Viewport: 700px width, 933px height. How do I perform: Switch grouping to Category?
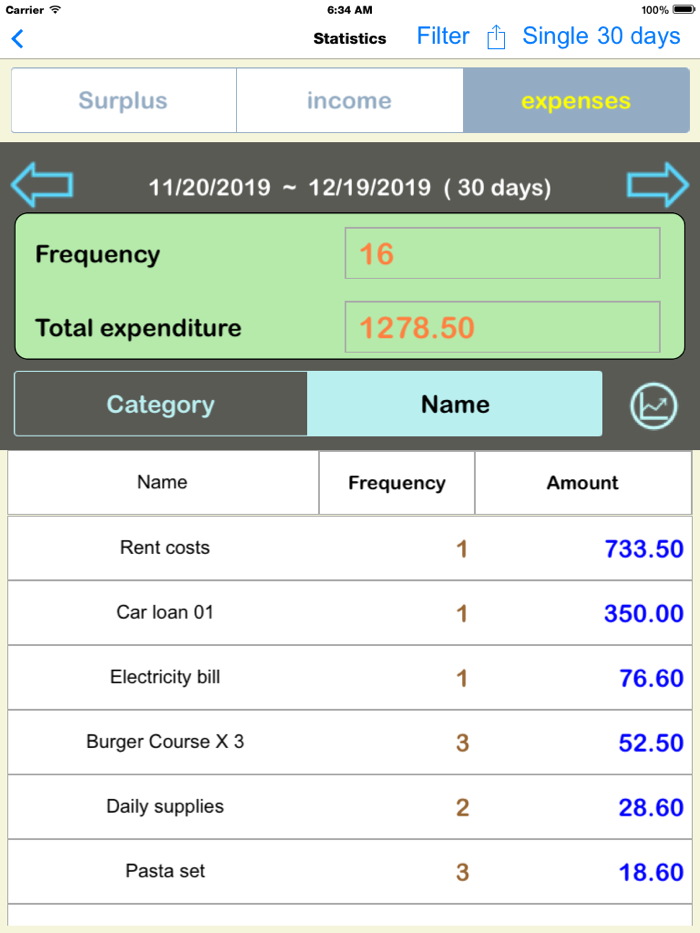[160, 404]
